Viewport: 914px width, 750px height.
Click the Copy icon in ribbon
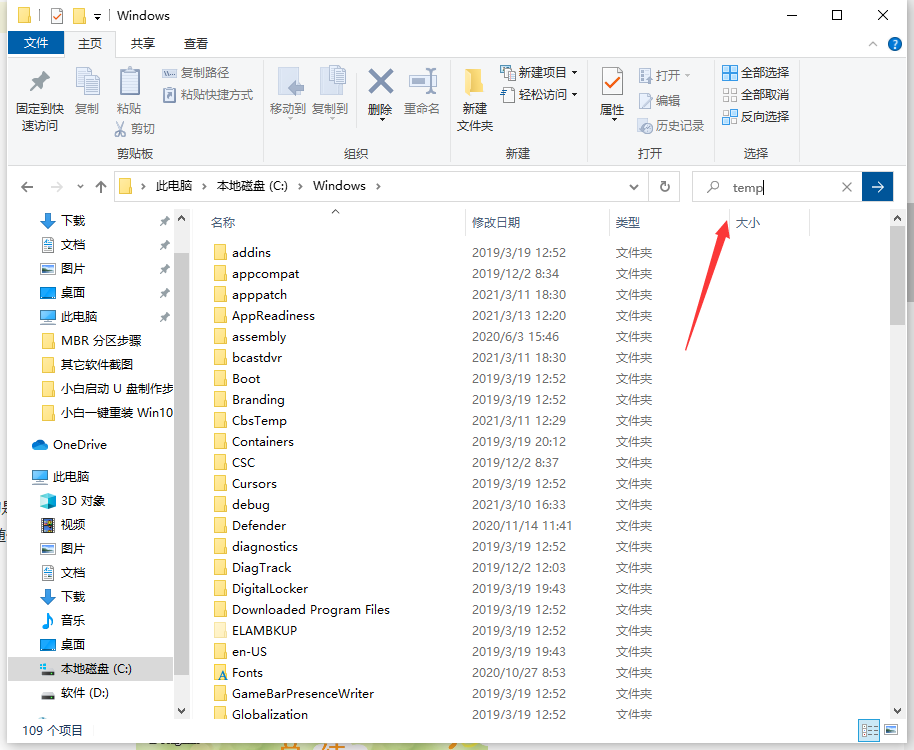click(x=87, y=83)
